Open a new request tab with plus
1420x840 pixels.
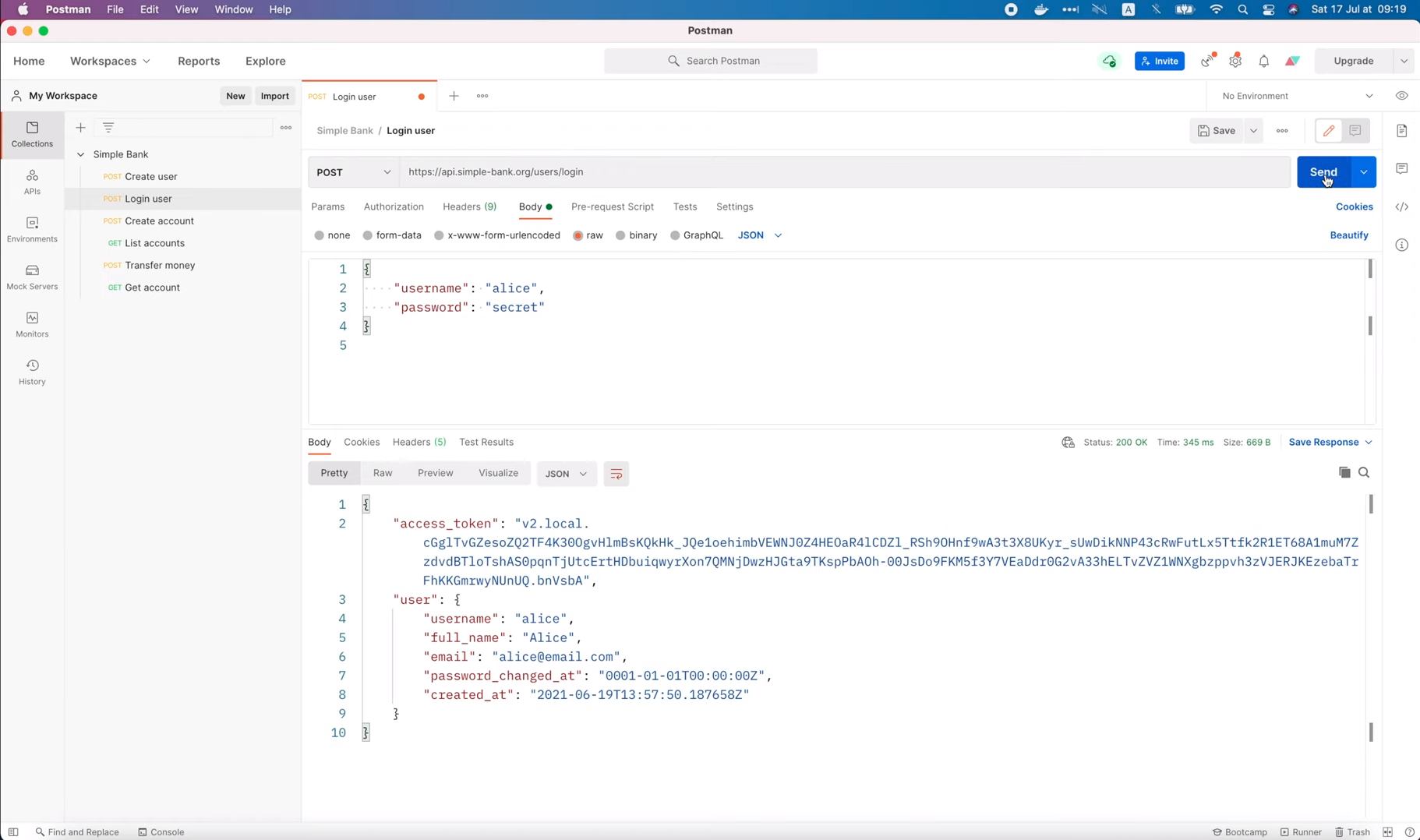tap(454, 96)
